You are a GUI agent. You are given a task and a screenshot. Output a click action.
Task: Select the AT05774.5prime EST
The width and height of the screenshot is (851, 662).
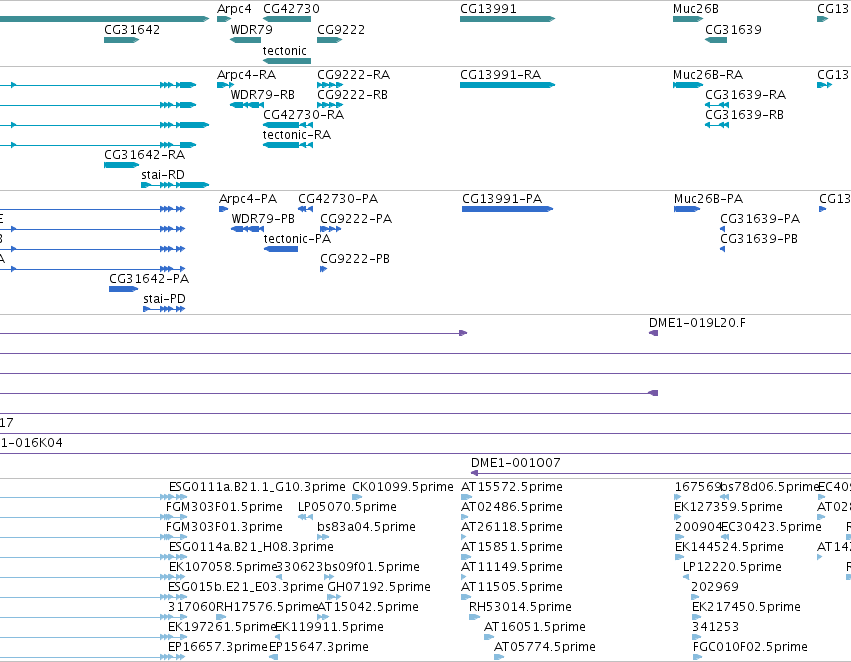coord(499,658)
